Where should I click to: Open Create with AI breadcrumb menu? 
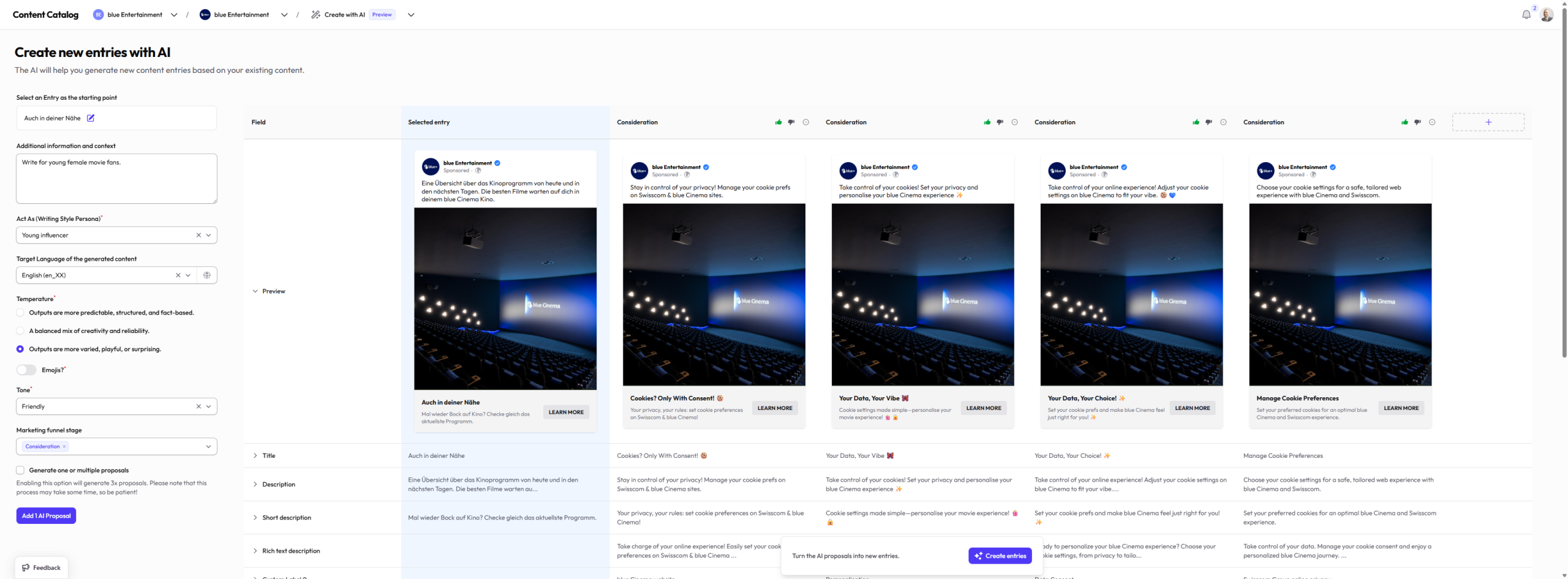[411, 15]
